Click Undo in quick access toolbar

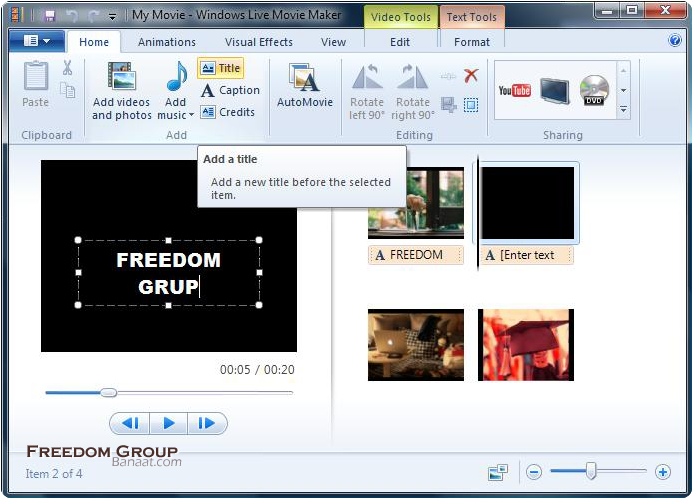click(x=71, y=16)
